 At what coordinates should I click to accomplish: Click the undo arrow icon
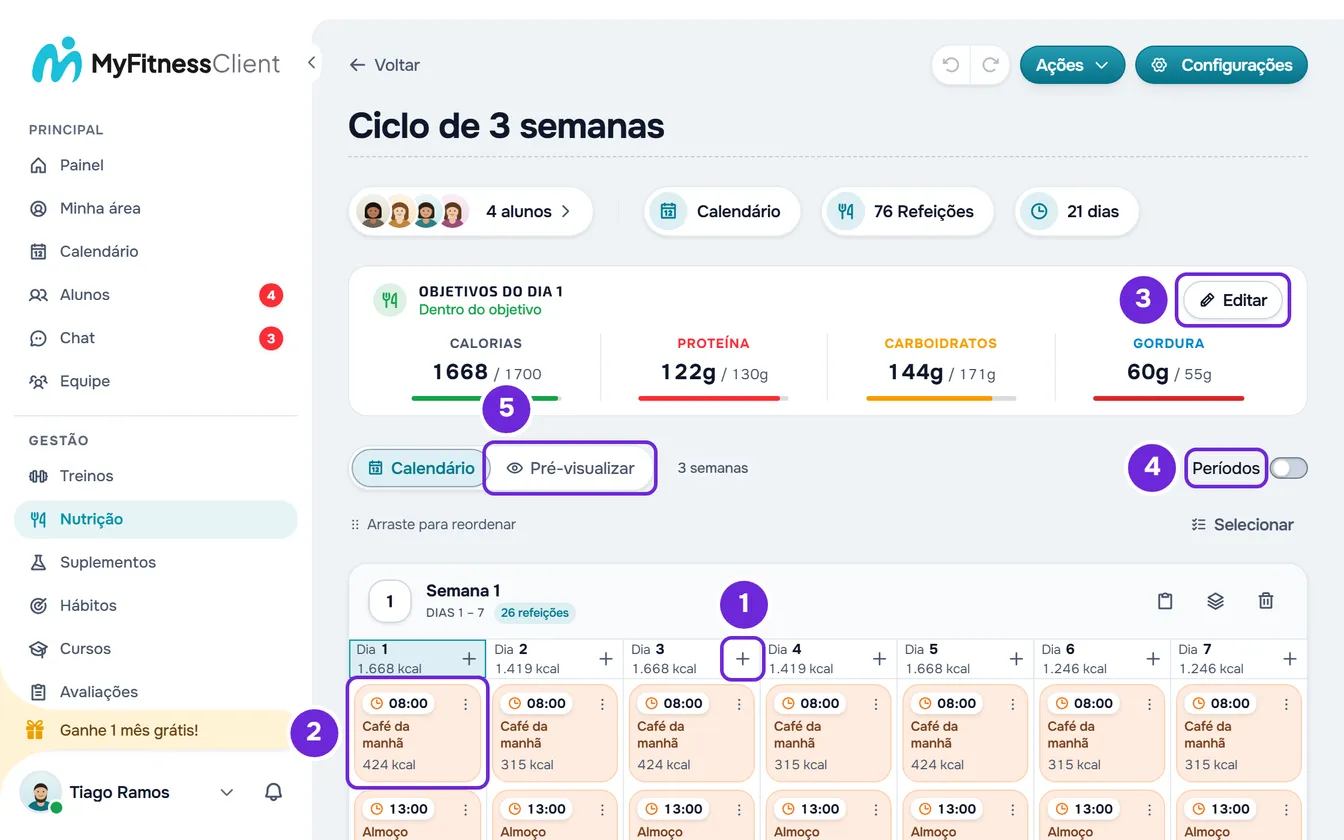point(951,65)
